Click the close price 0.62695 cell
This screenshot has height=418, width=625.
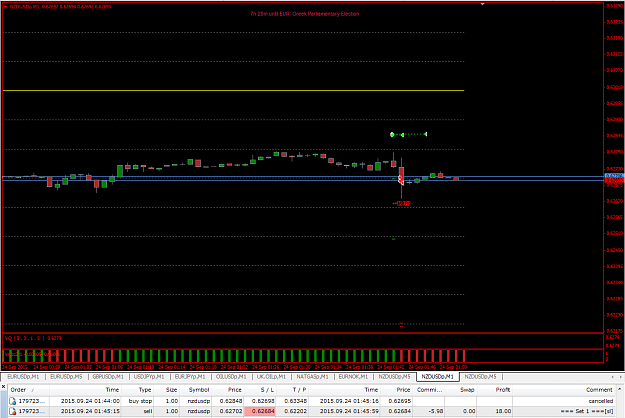tap(399, 401)
